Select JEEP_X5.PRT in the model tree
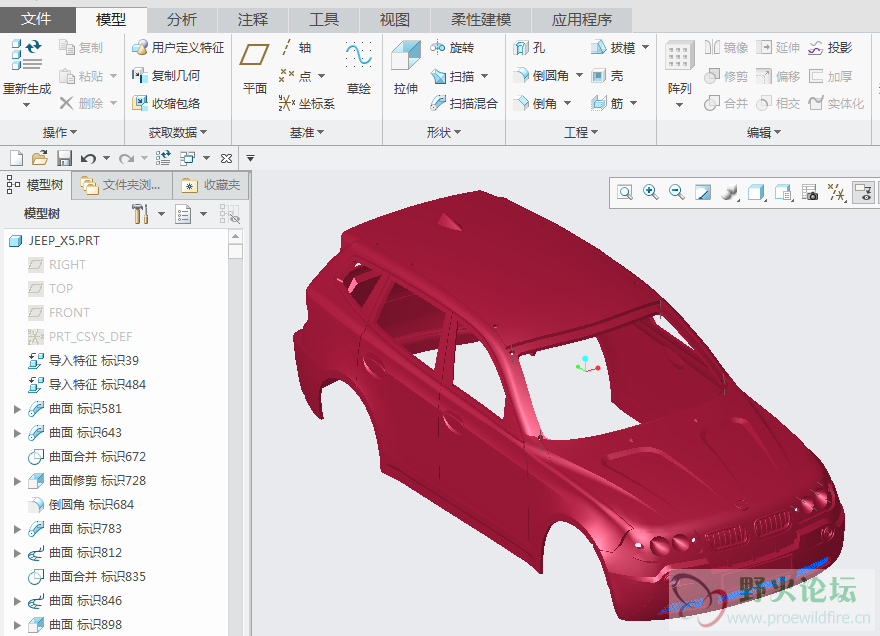 [x=54, y=241]
